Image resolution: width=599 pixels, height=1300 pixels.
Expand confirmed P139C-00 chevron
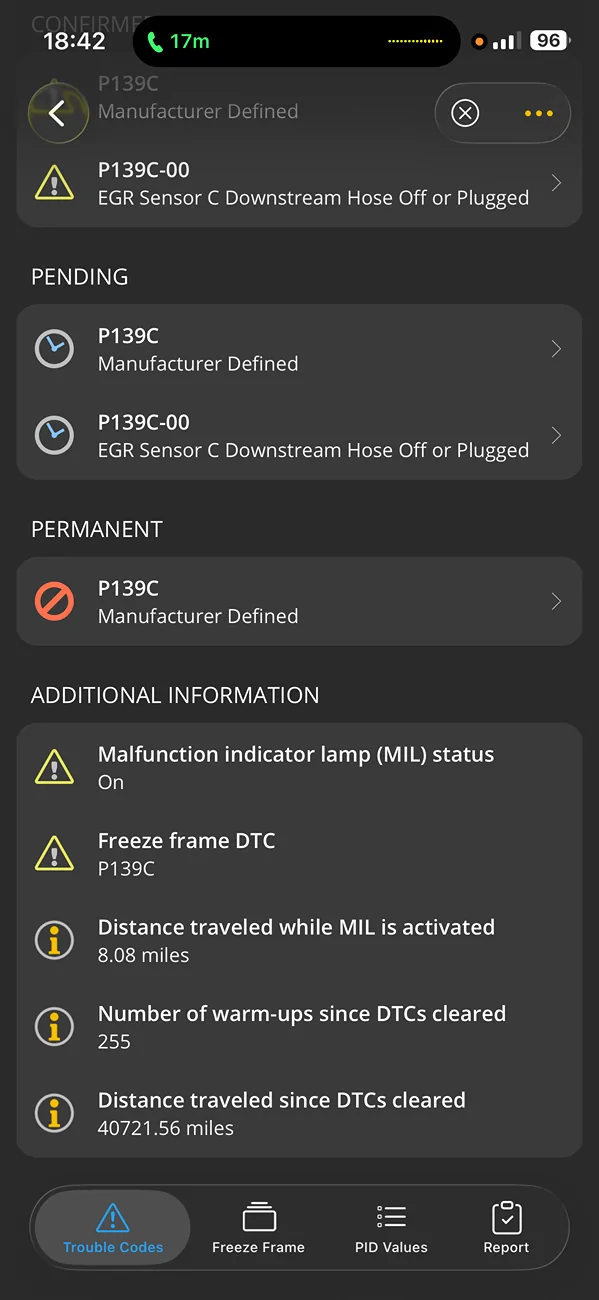click(x=557, y=183)
